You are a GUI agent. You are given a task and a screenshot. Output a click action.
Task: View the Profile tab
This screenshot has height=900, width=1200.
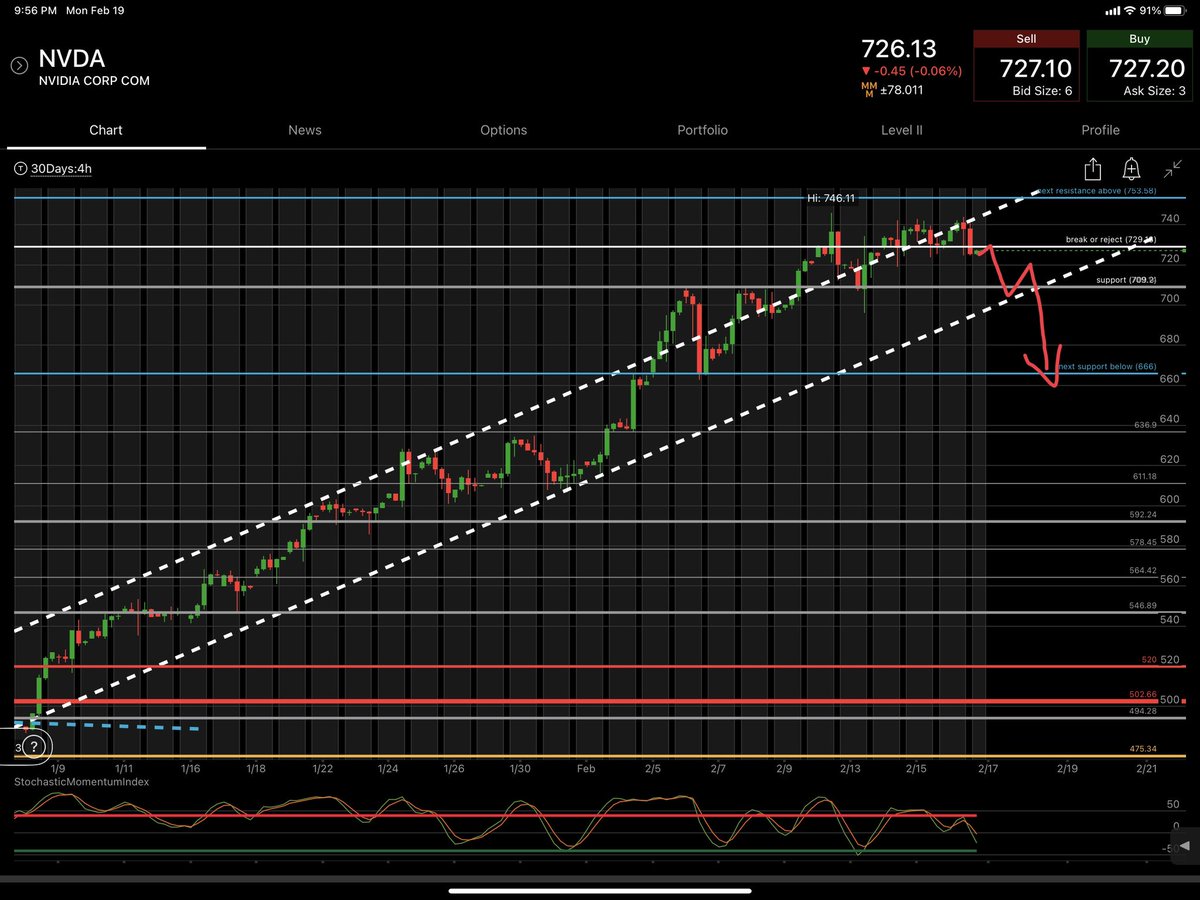point(1100,130)
